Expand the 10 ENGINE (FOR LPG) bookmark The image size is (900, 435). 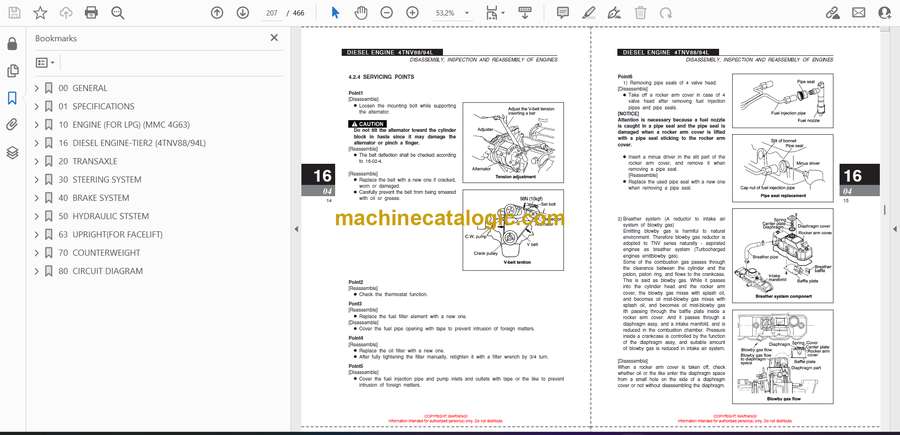[x=37, y=125]
